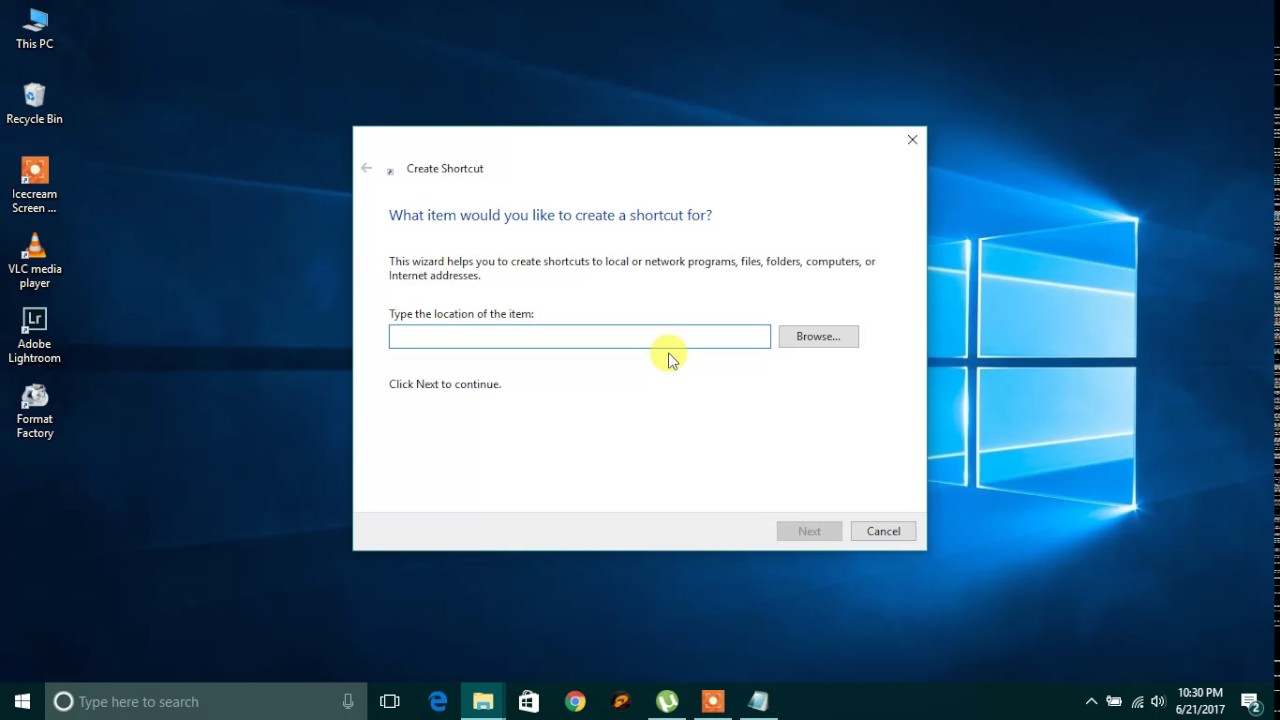Launch Google Chrome from taskbar
This screenshot has width=1280, height=720.
pos(575,701)
